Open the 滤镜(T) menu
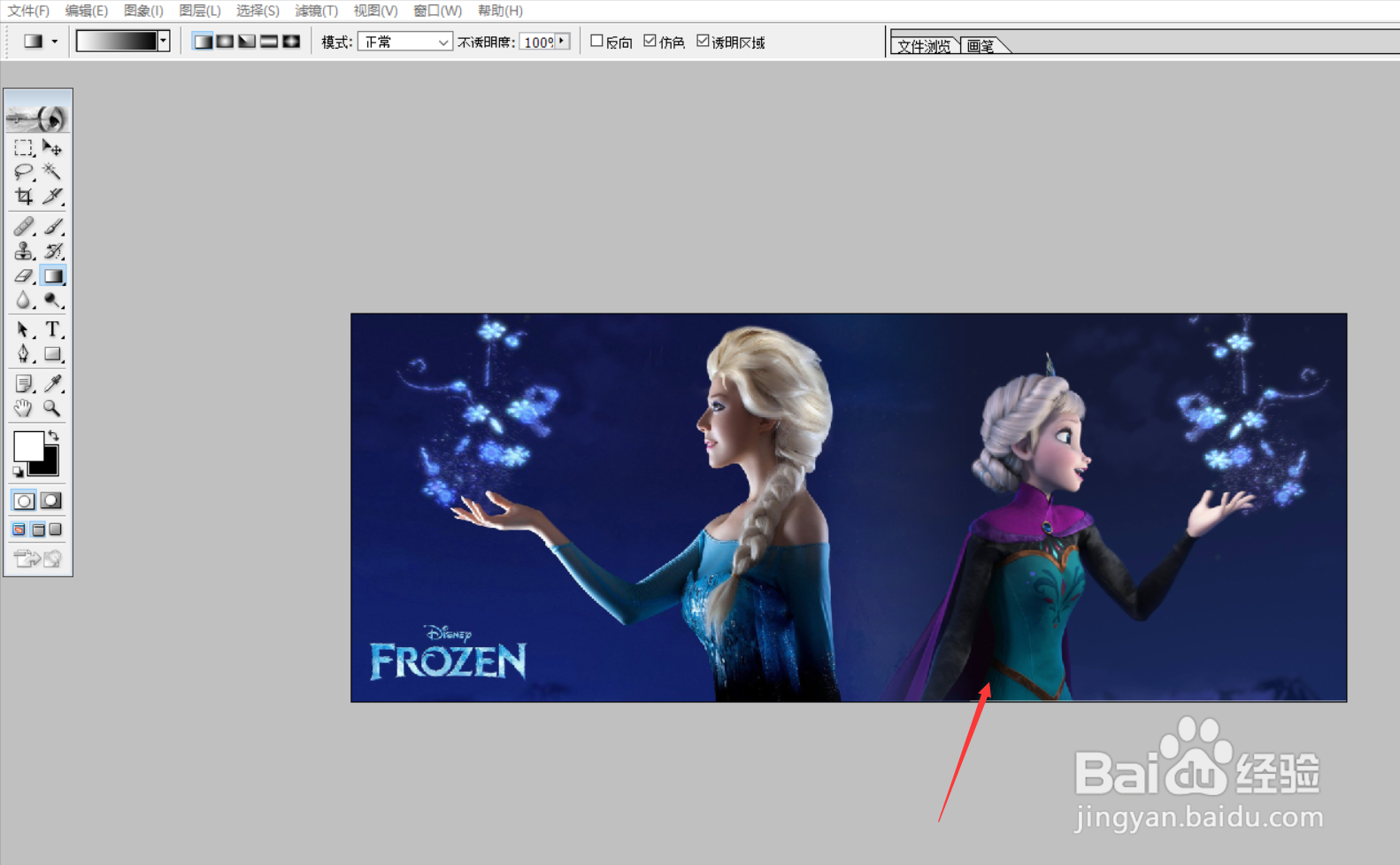This screenshot has width=1400, height=865. tap(316, 11)
